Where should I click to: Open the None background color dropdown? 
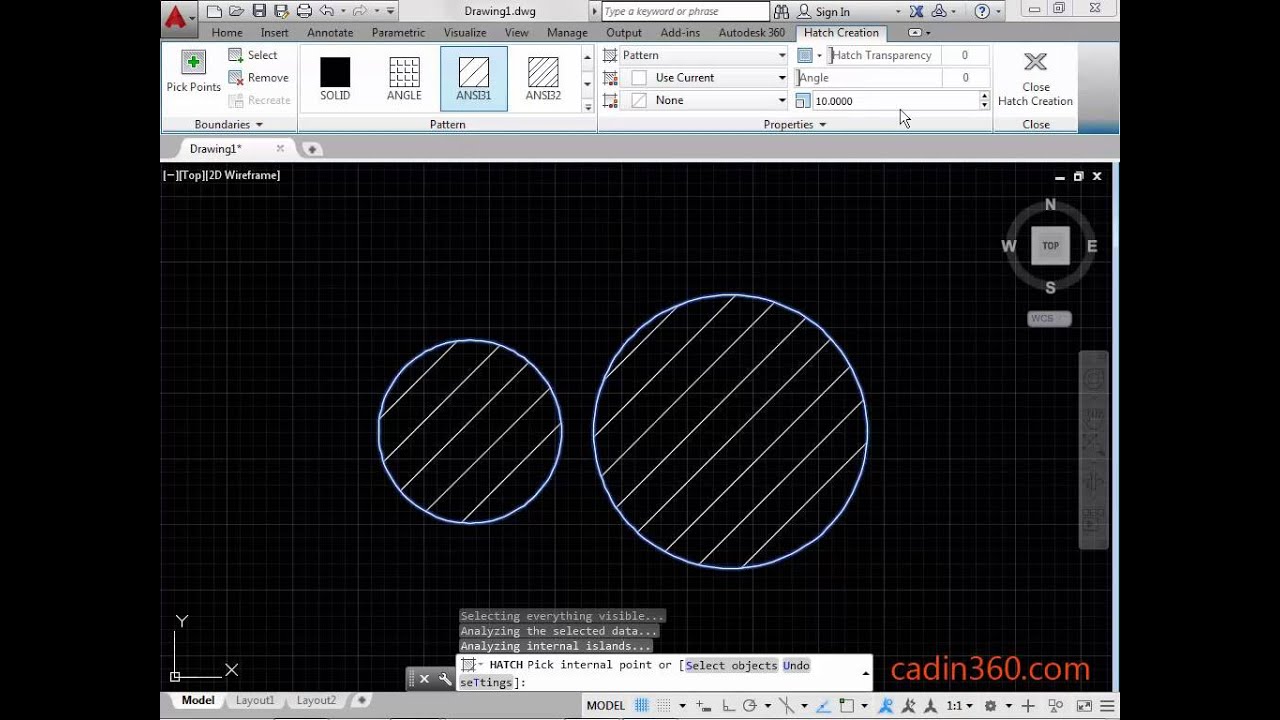pos(704,100)
